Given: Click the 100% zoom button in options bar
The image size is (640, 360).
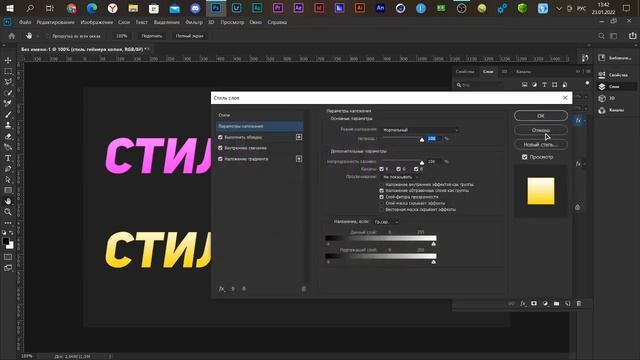Looking at the screenshot, I should click(122, 36).
